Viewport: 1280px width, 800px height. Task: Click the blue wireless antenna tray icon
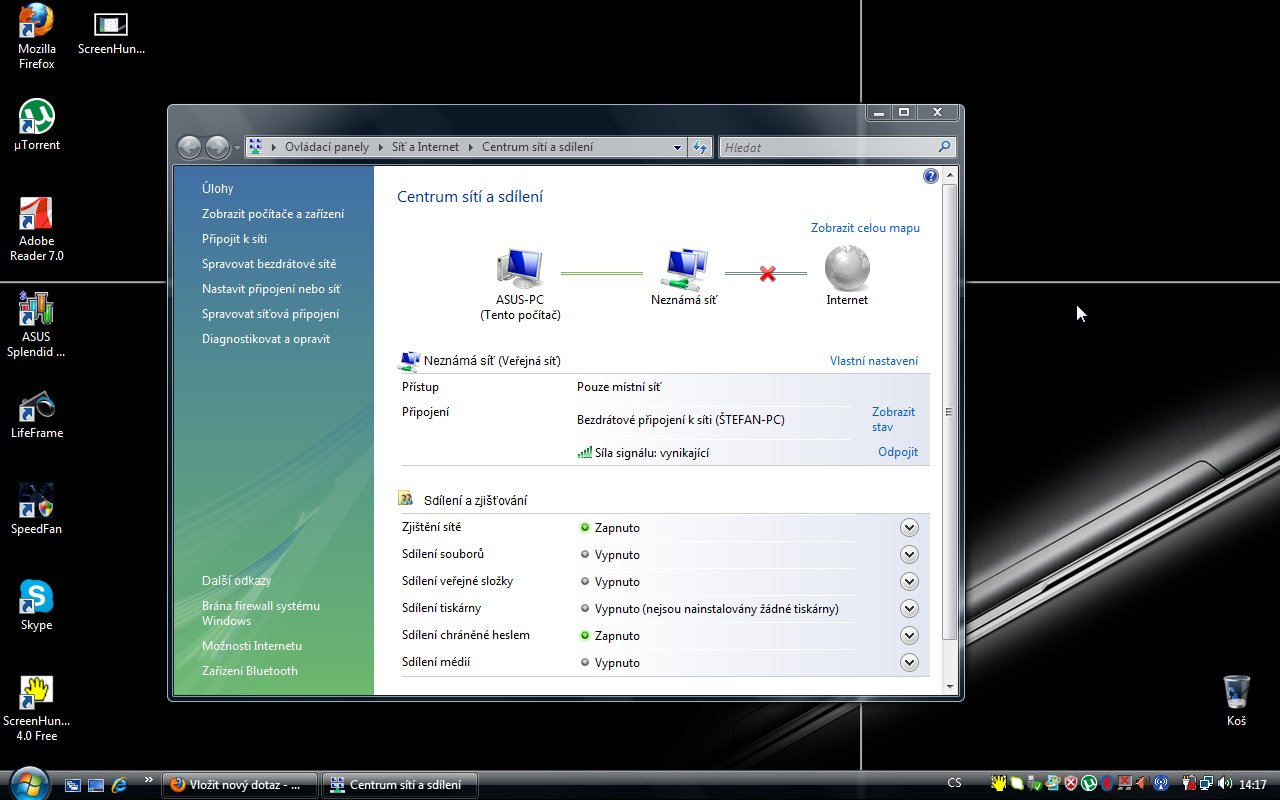pyautogui.click(x=1161, y=784)
